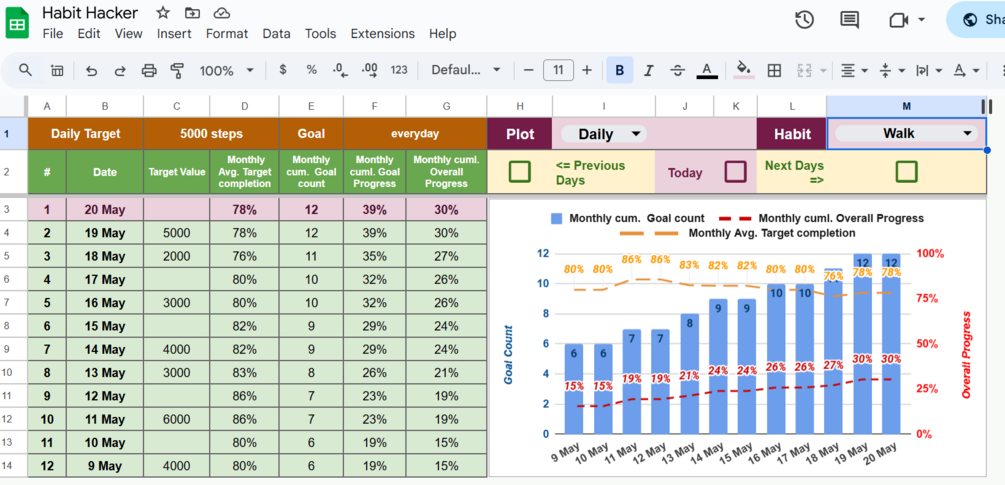Image resolution: width=1005 pixels, height=485 pixels.
Task: Star the Habit Hacker document
Action: click(163, 13)
